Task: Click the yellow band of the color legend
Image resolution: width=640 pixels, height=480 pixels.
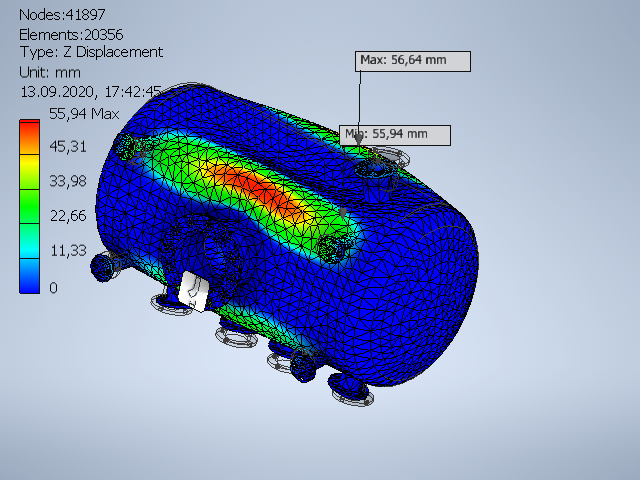Action: tap(29, 172)
